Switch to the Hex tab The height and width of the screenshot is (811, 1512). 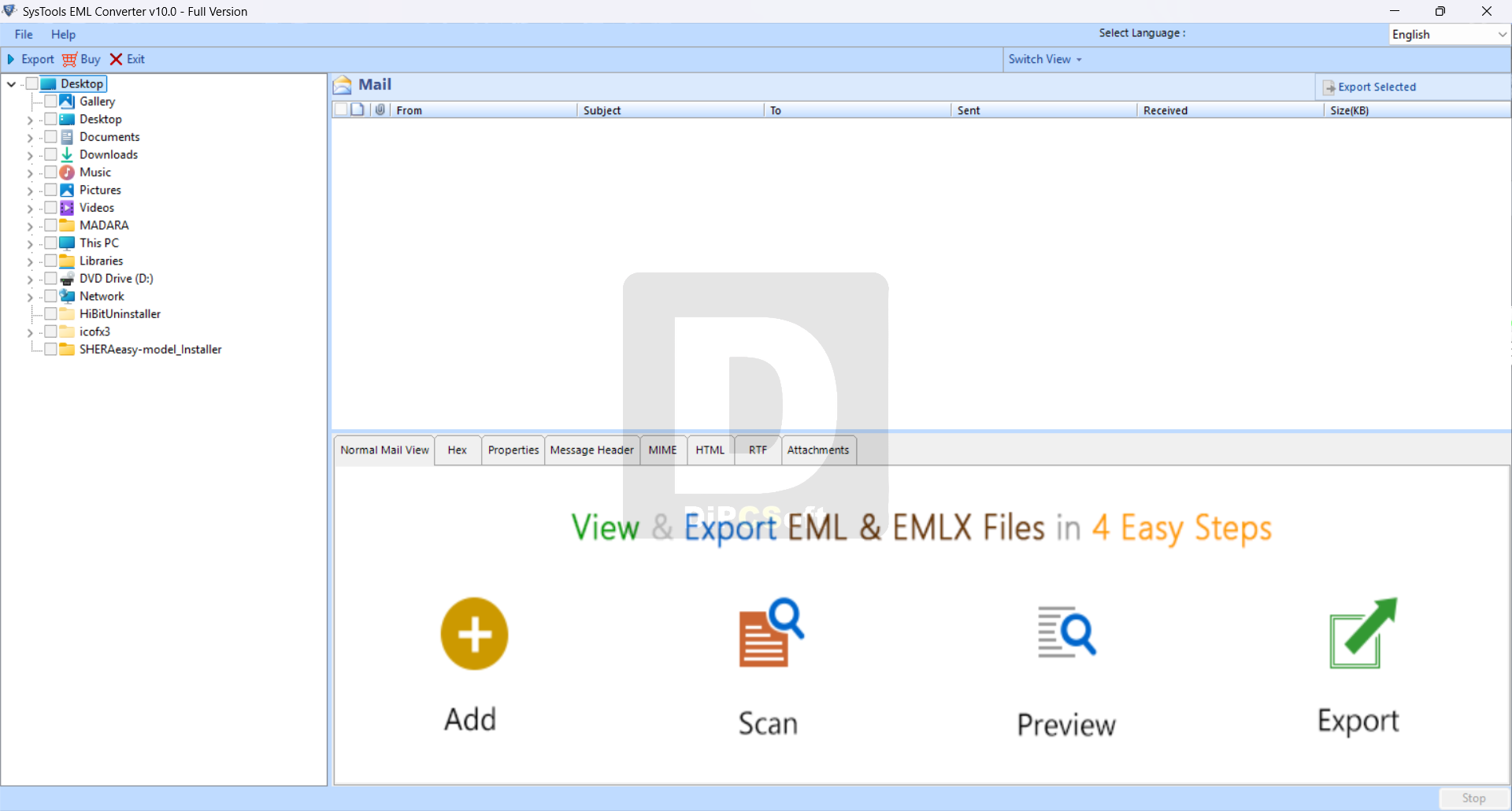pos(458,450)
